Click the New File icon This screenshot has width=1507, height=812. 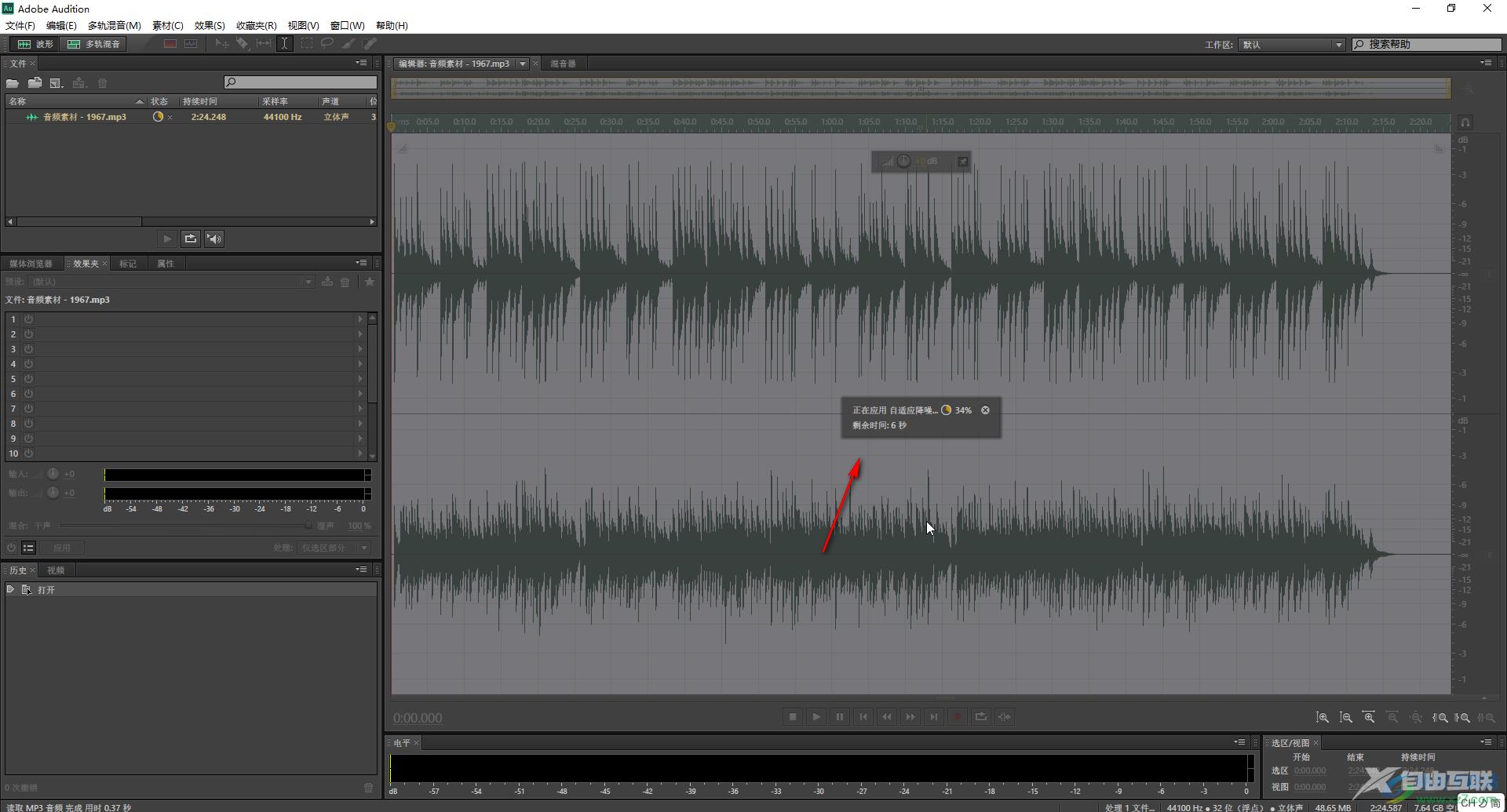57,83
